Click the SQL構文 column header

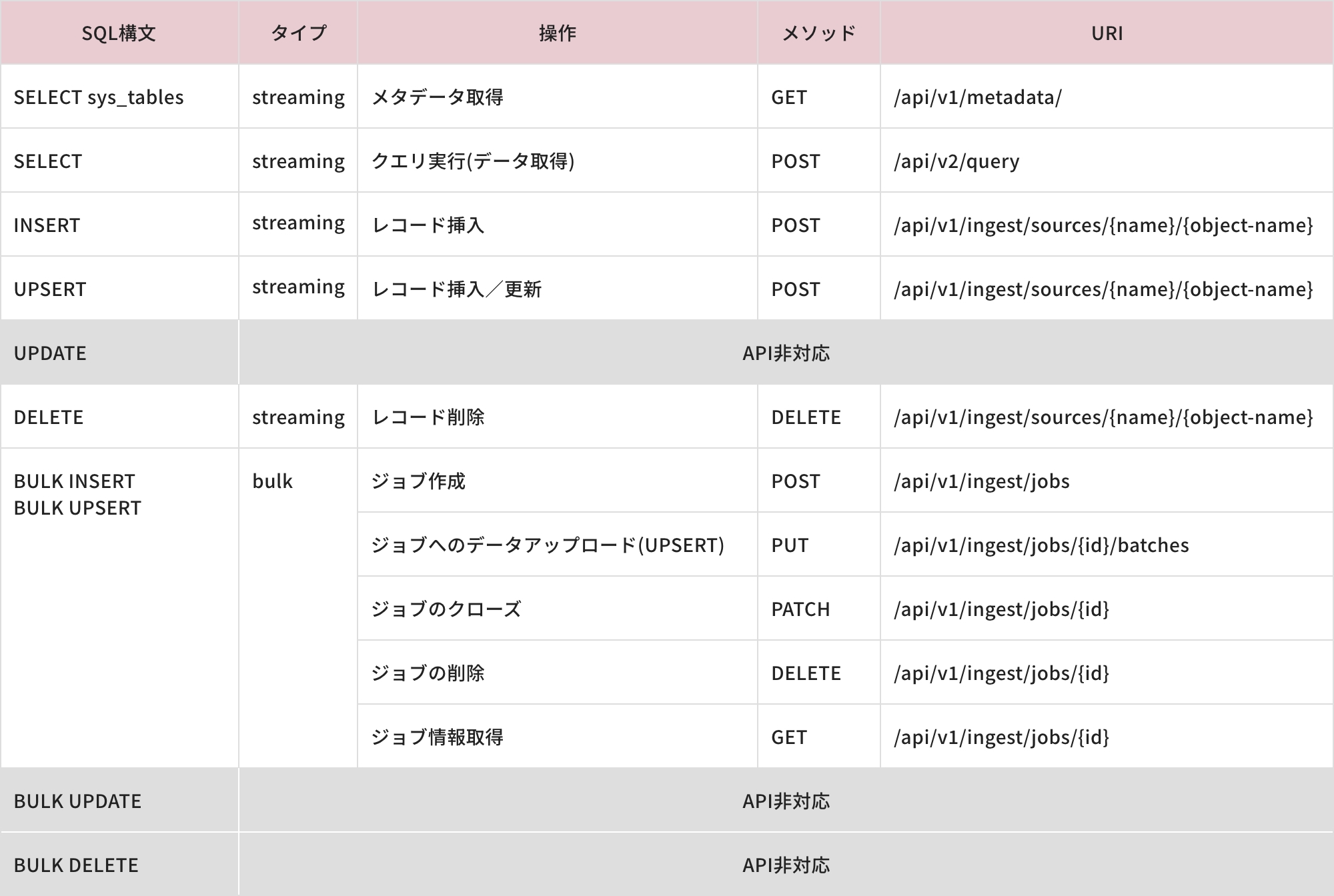[119, 33]
